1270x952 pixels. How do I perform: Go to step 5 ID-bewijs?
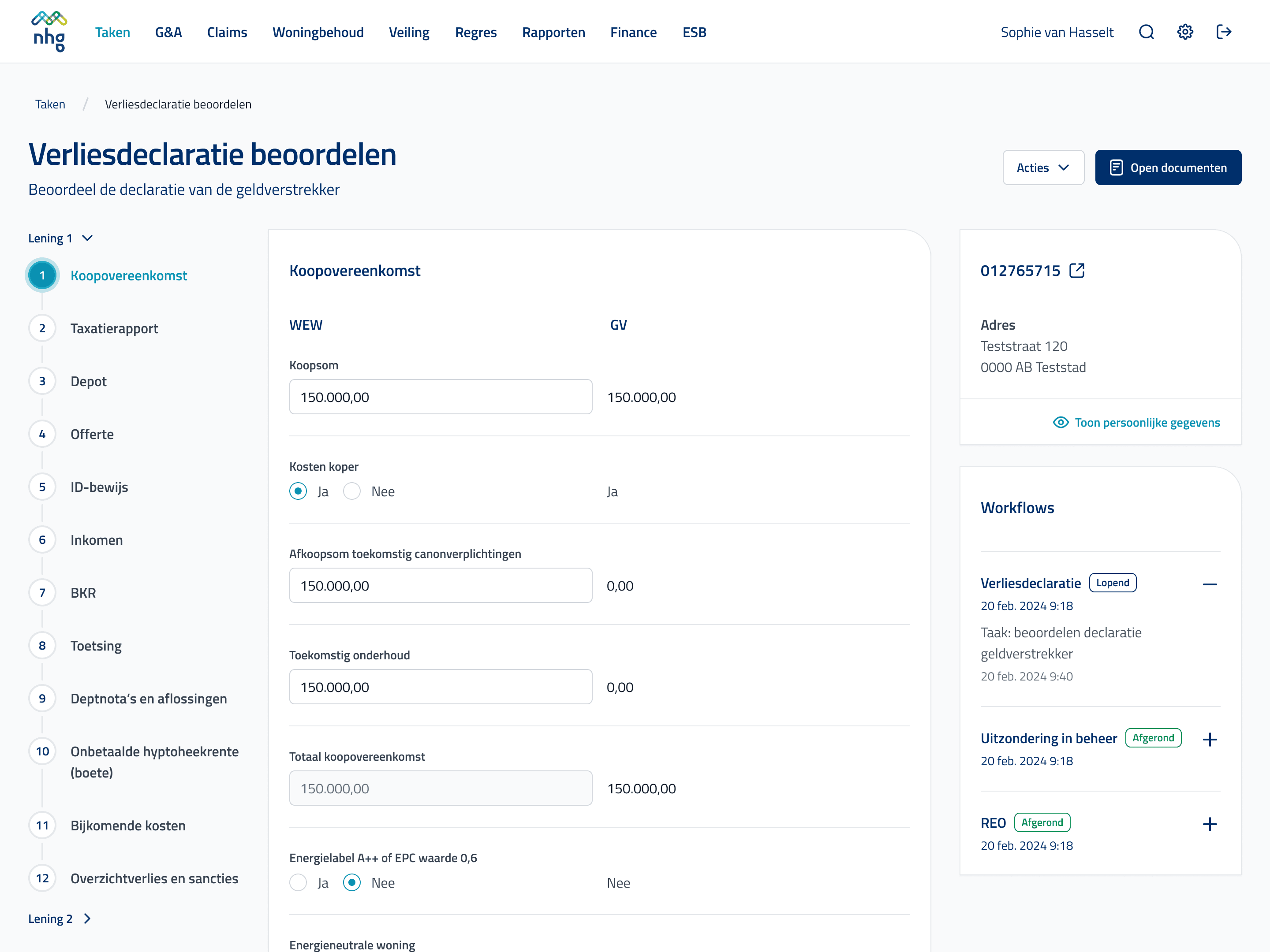pos(78,487)
